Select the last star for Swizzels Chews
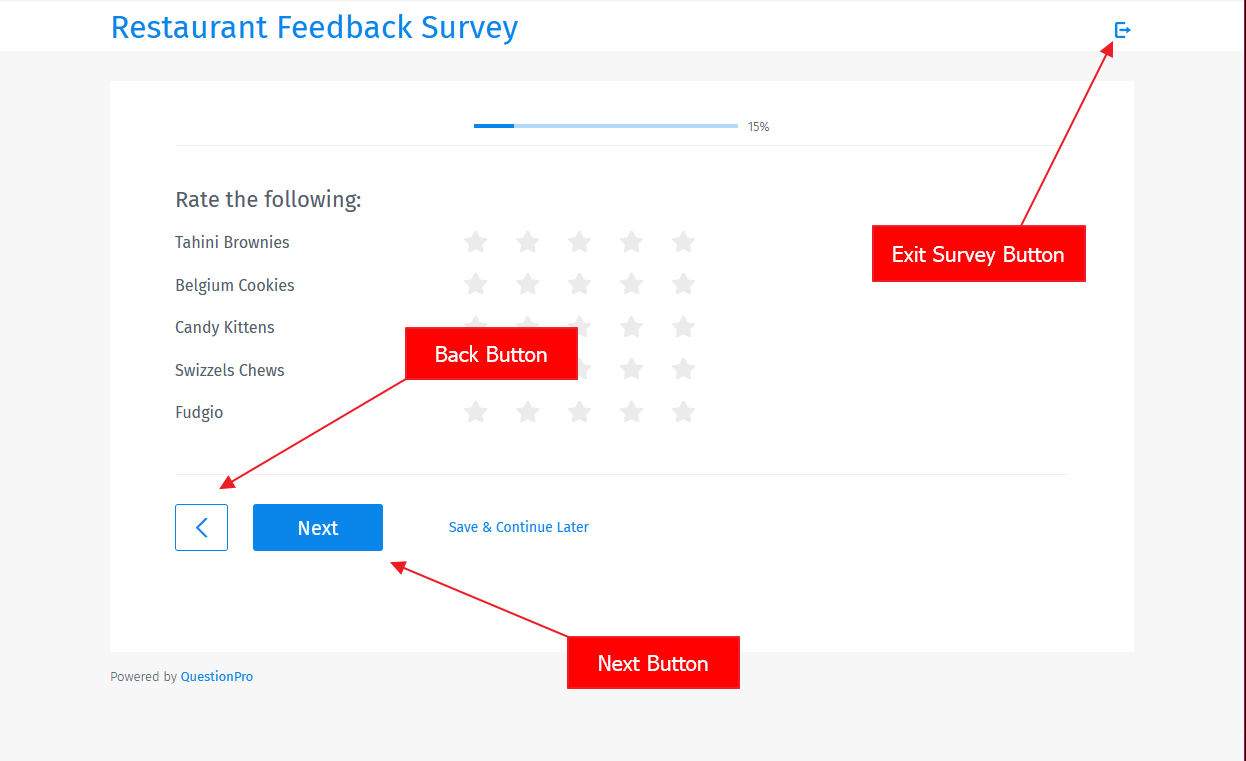The image size is (1246, 761). click(683, 369)
